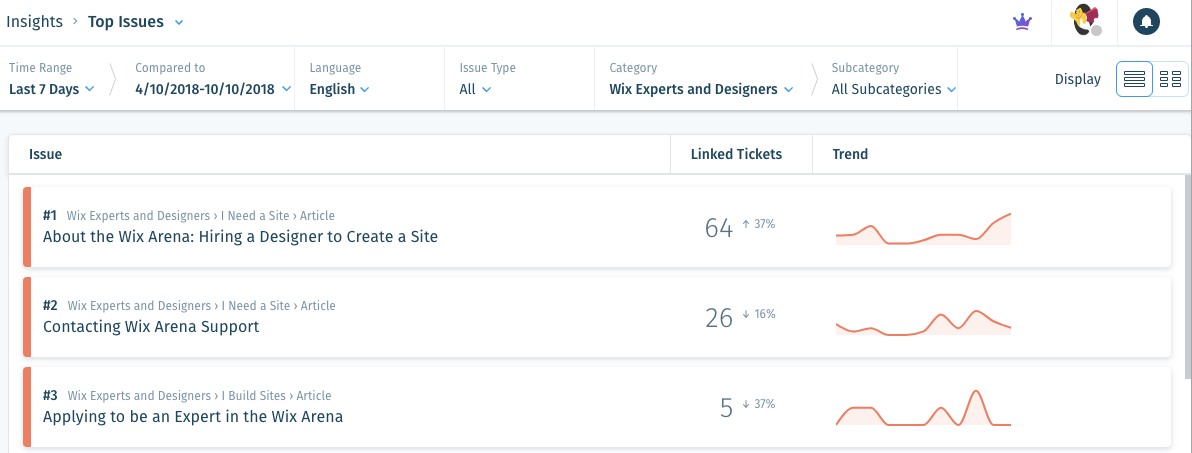Click the Trend column header
1192x453 pixels.
tap(850, 154)
